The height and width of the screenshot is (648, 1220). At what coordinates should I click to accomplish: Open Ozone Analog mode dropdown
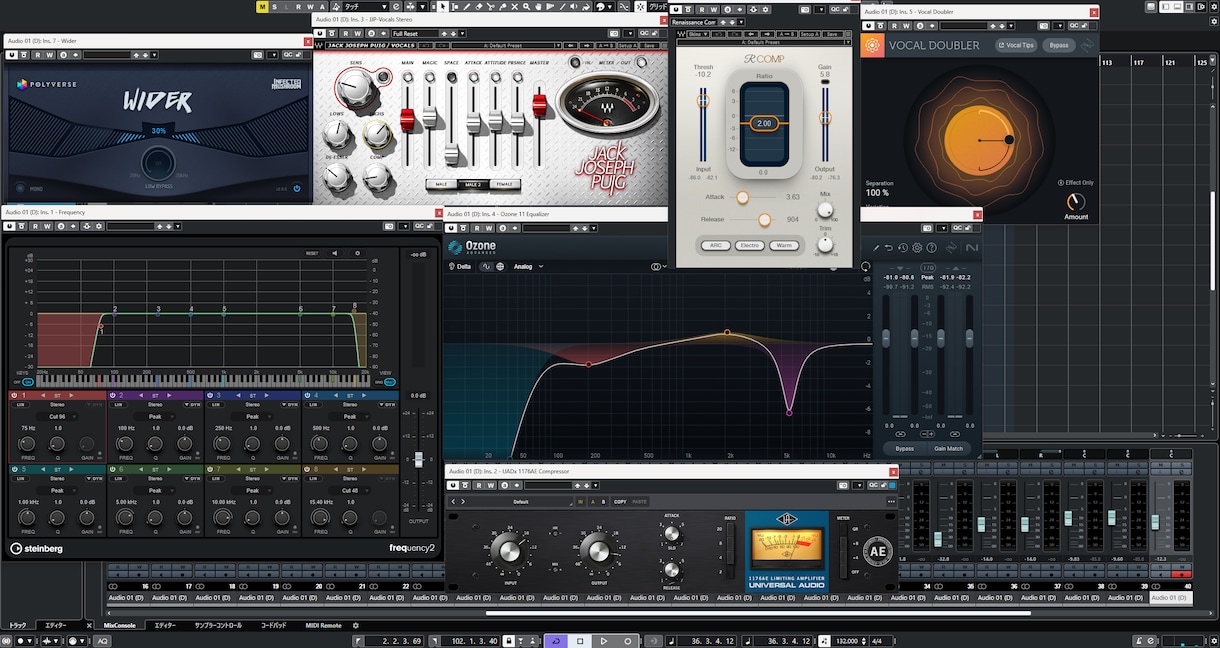click(x=529, y=267)
